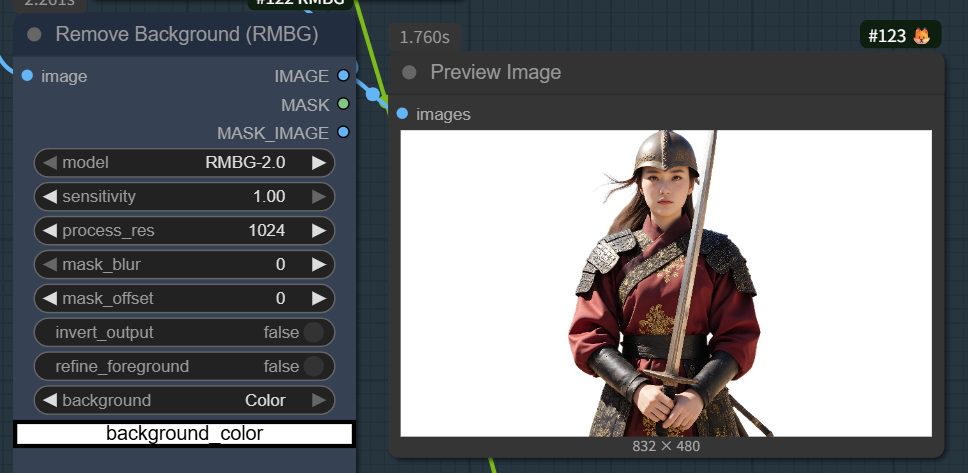Click the 1.760s execution time badge
968x473 pixels.
click(424, 37)
